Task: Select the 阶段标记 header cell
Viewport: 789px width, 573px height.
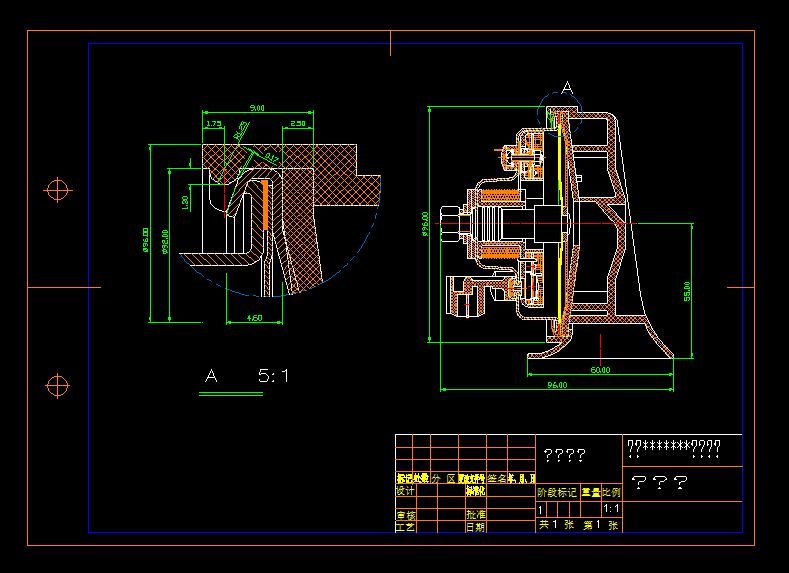Action: [558, 492]
